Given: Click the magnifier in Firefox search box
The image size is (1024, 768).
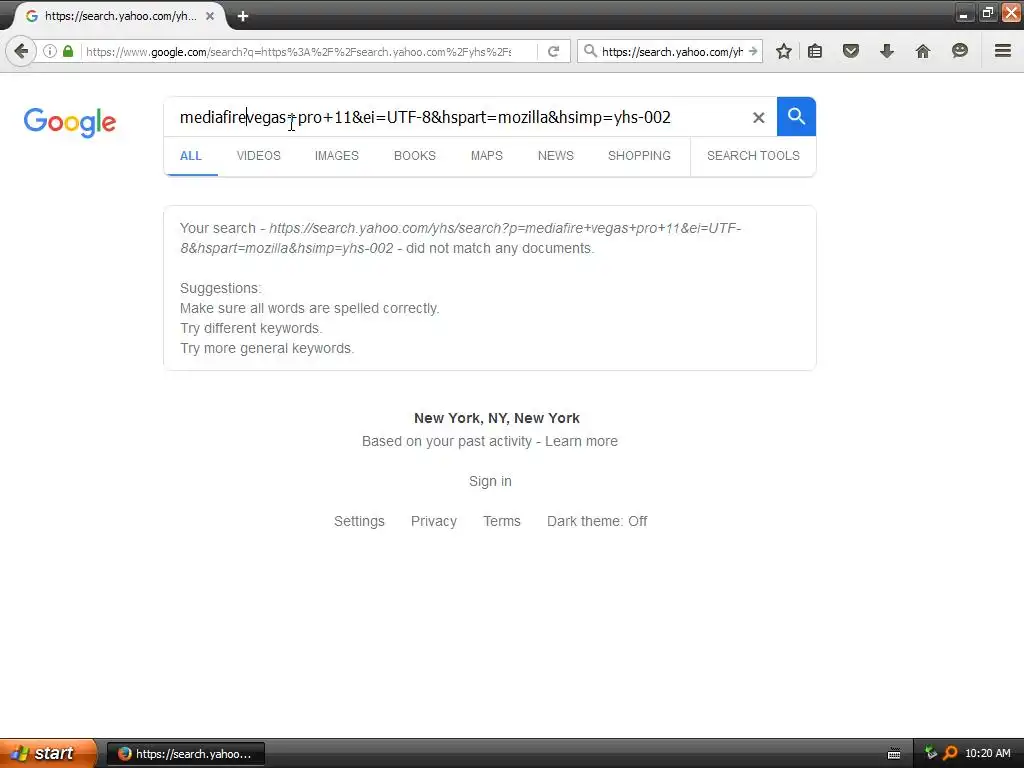Looking at the screenshot, I should pos(590,51).
